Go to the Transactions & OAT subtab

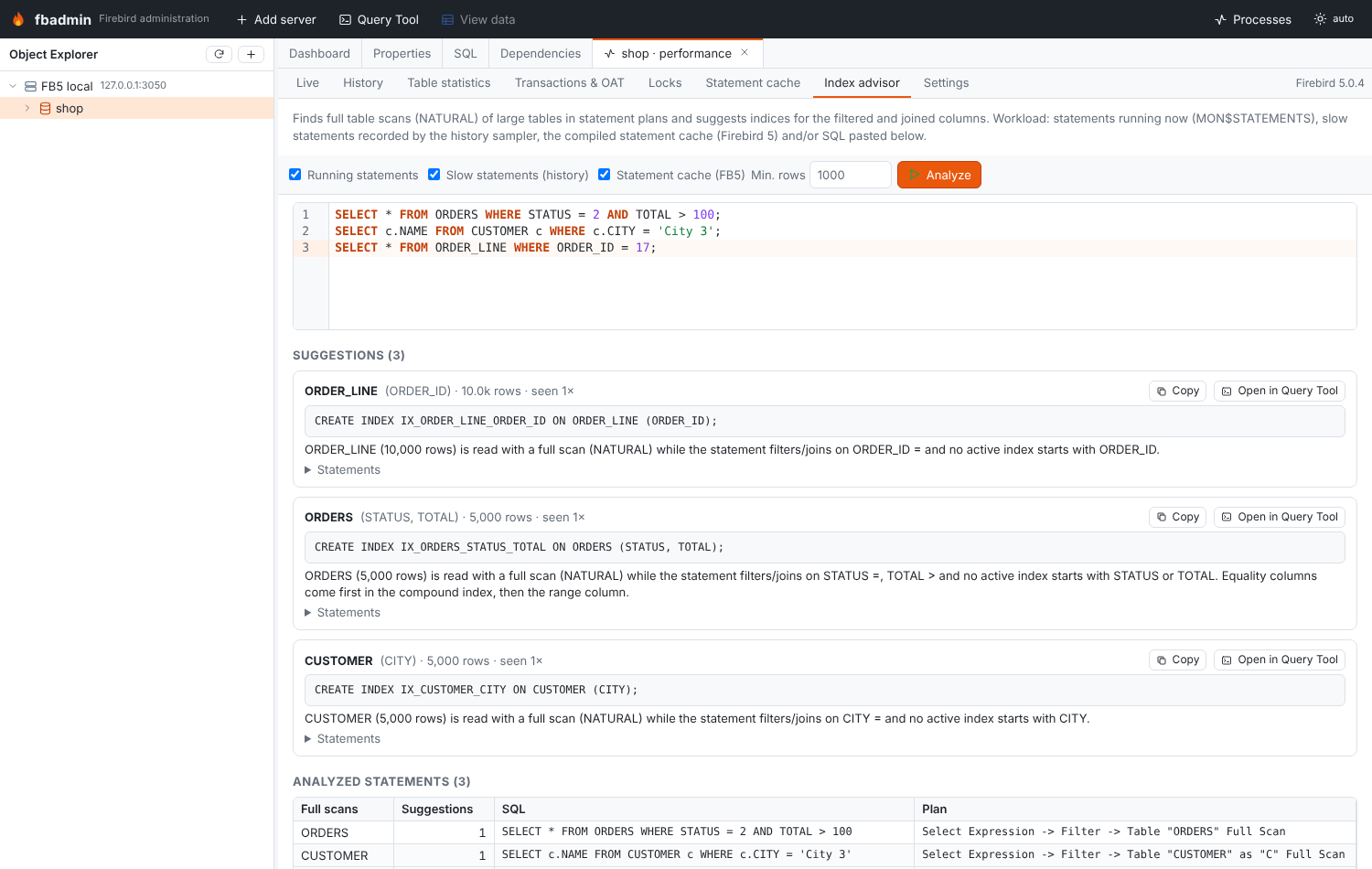coord(569,83)
